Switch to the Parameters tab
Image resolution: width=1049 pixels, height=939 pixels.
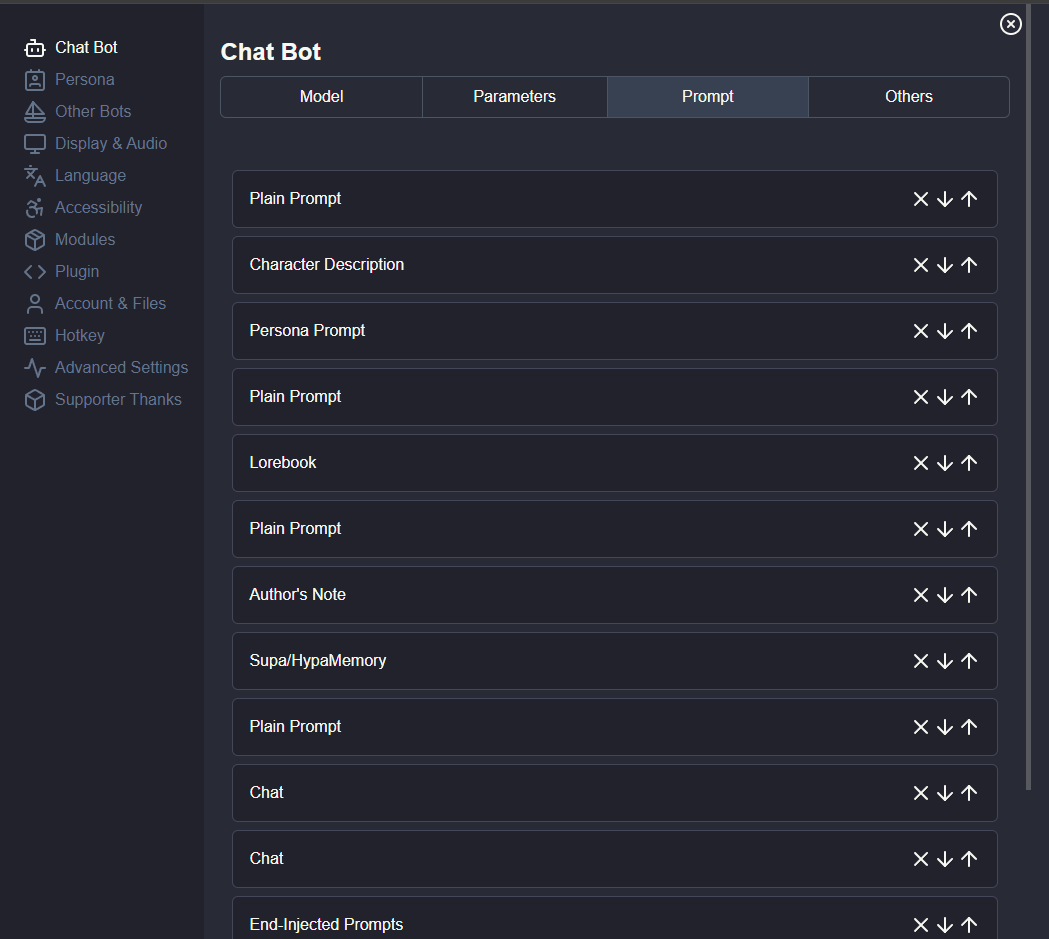coord(514,97)
